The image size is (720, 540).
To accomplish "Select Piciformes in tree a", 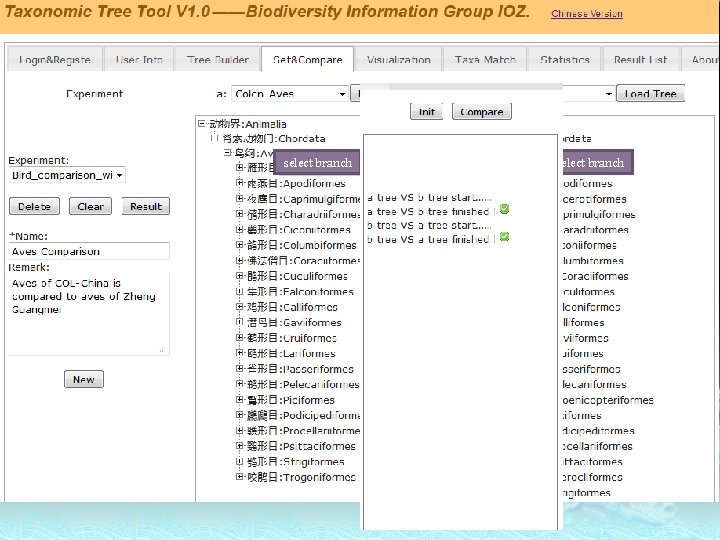I will tap(291, 400).
